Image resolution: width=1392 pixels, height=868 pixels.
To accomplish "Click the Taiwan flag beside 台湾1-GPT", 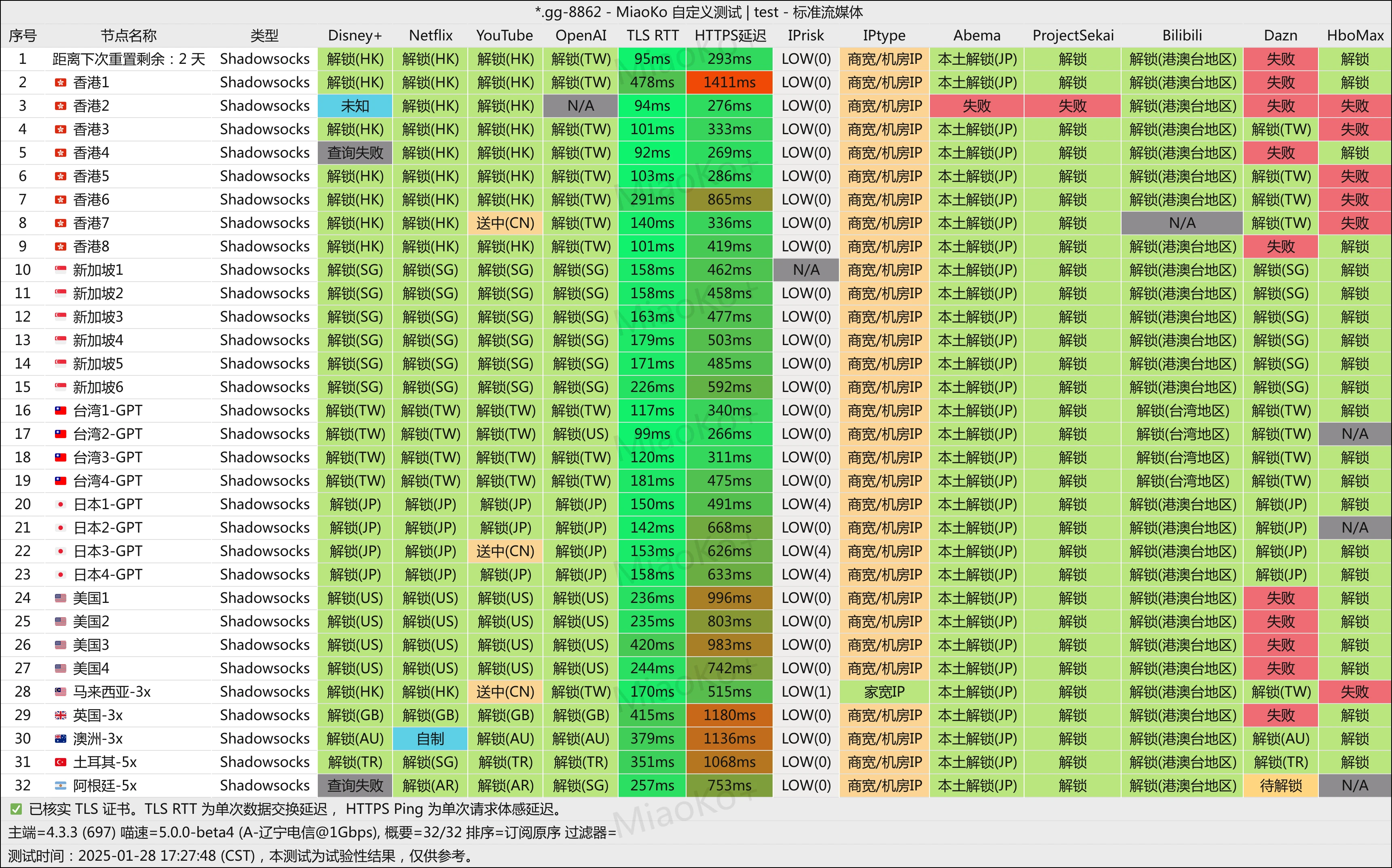I will tap(60, 411).
